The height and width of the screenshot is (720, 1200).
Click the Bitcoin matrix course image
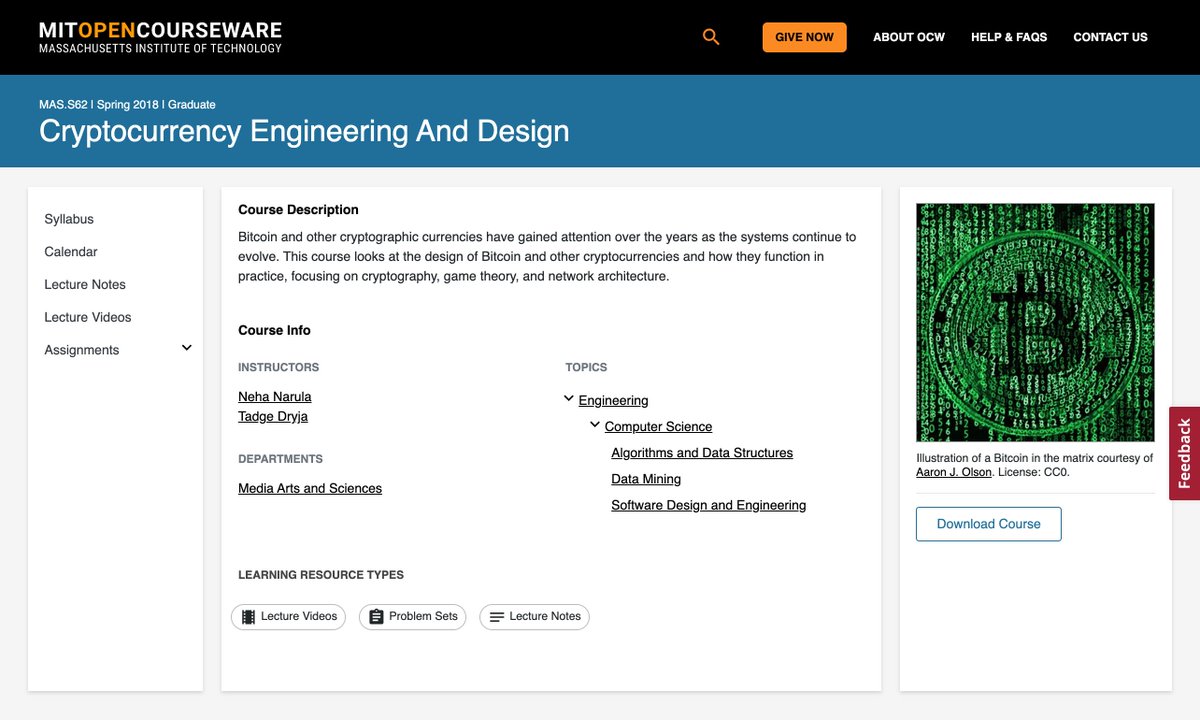tap(1035, 322)
